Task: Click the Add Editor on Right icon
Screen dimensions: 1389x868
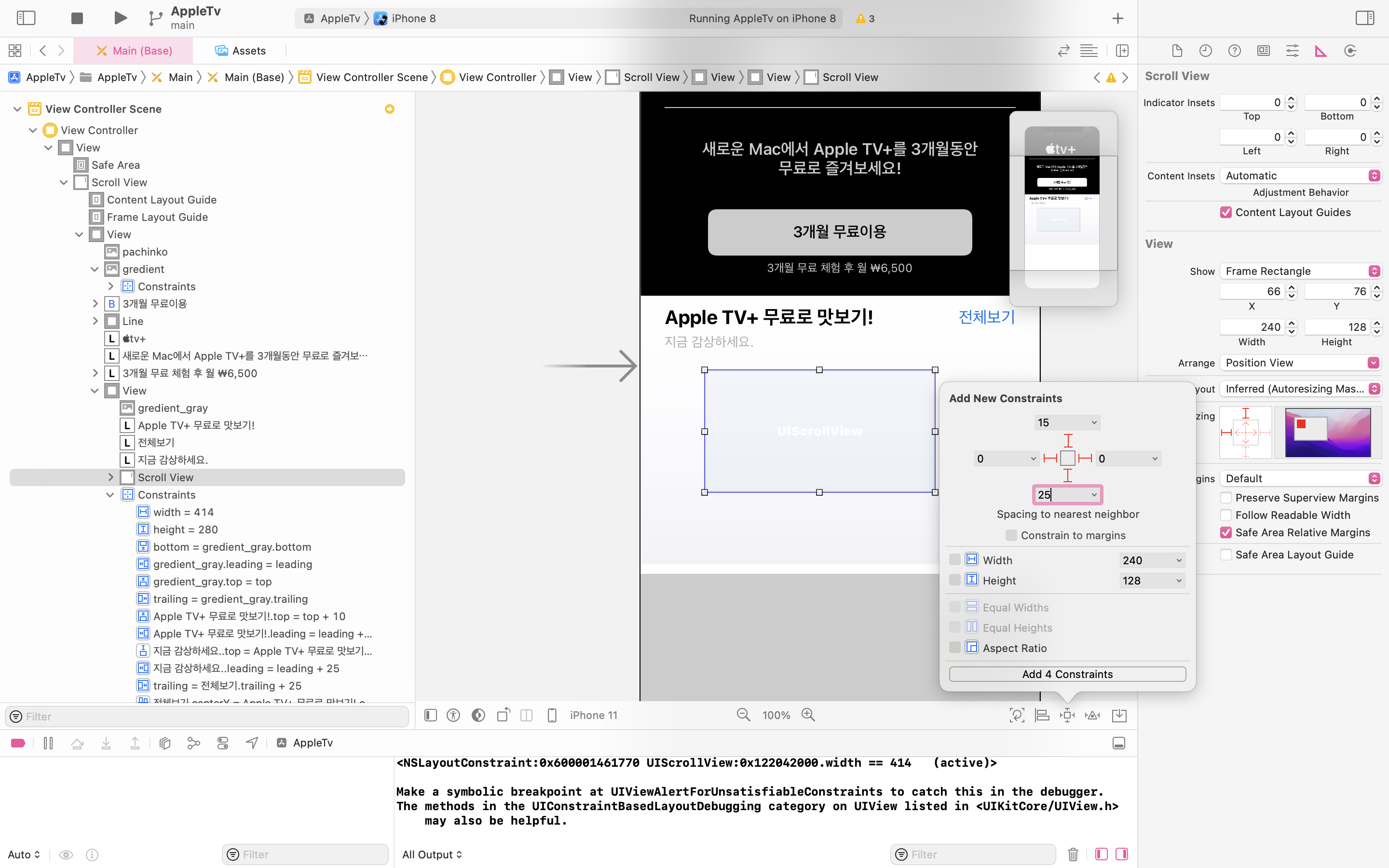Action: click(1121, 51)
